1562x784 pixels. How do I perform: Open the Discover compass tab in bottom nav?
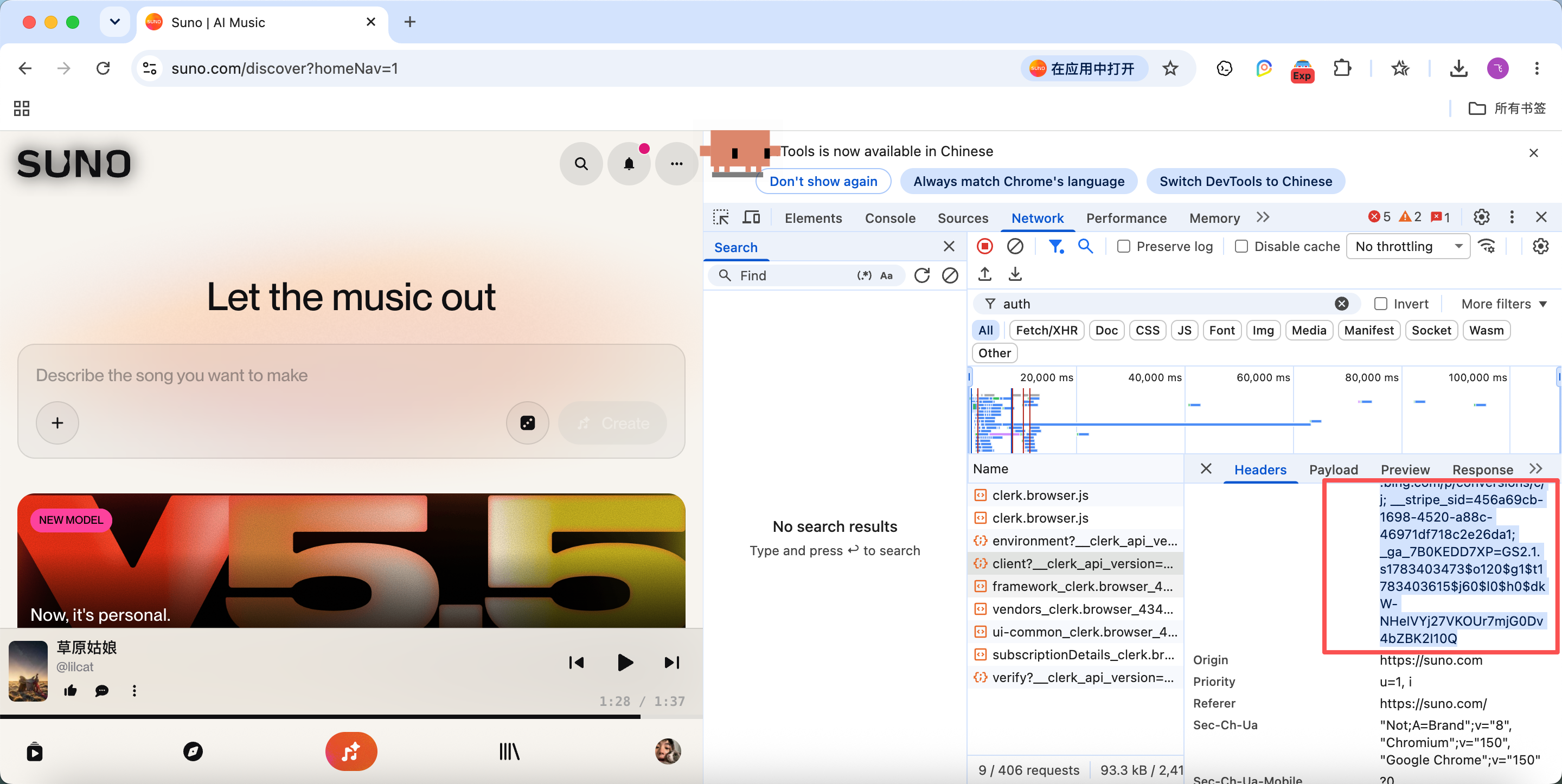click(x=193, y=752)
